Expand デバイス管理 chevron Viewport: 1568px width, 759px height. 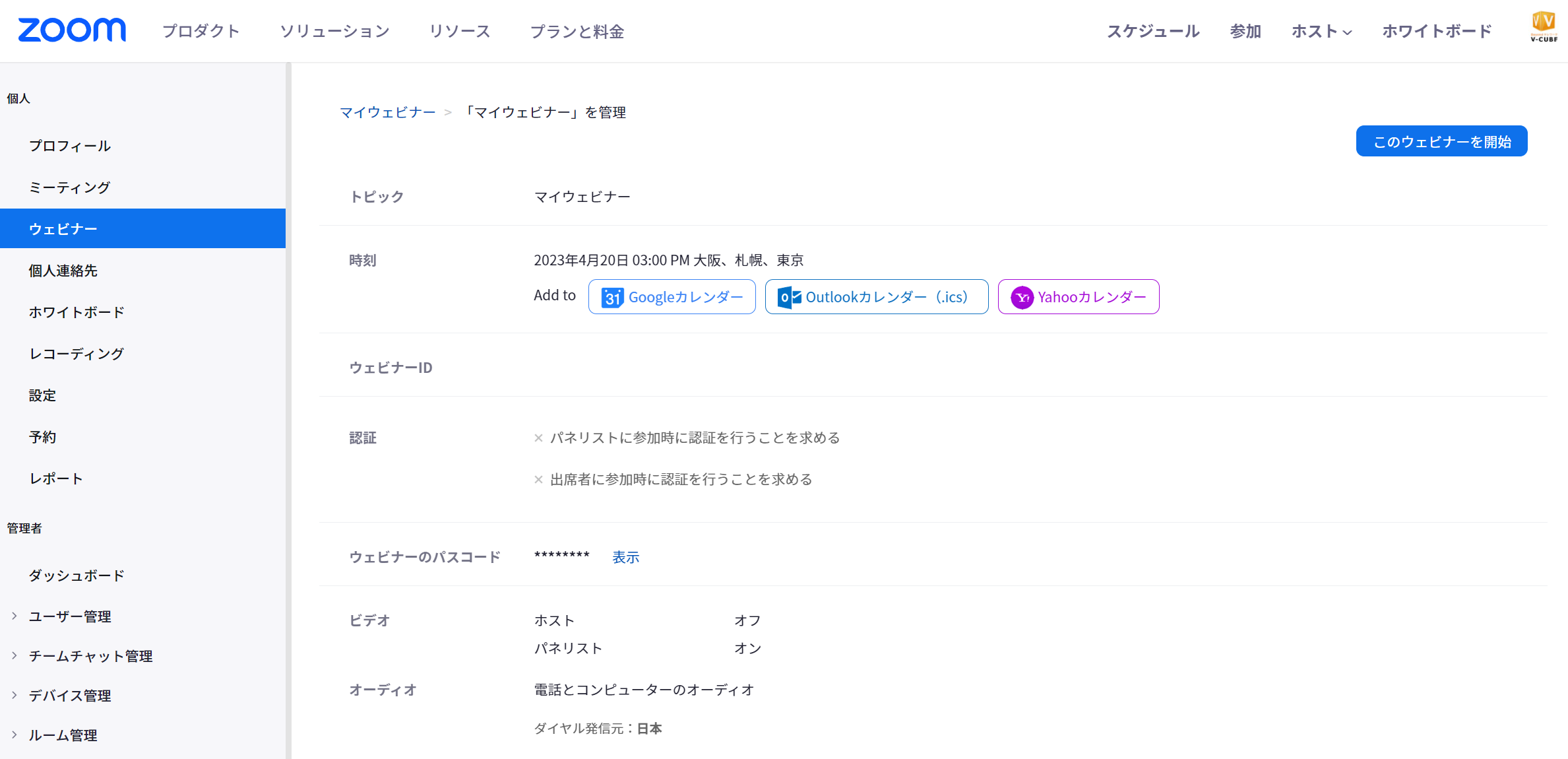[14, 695]
